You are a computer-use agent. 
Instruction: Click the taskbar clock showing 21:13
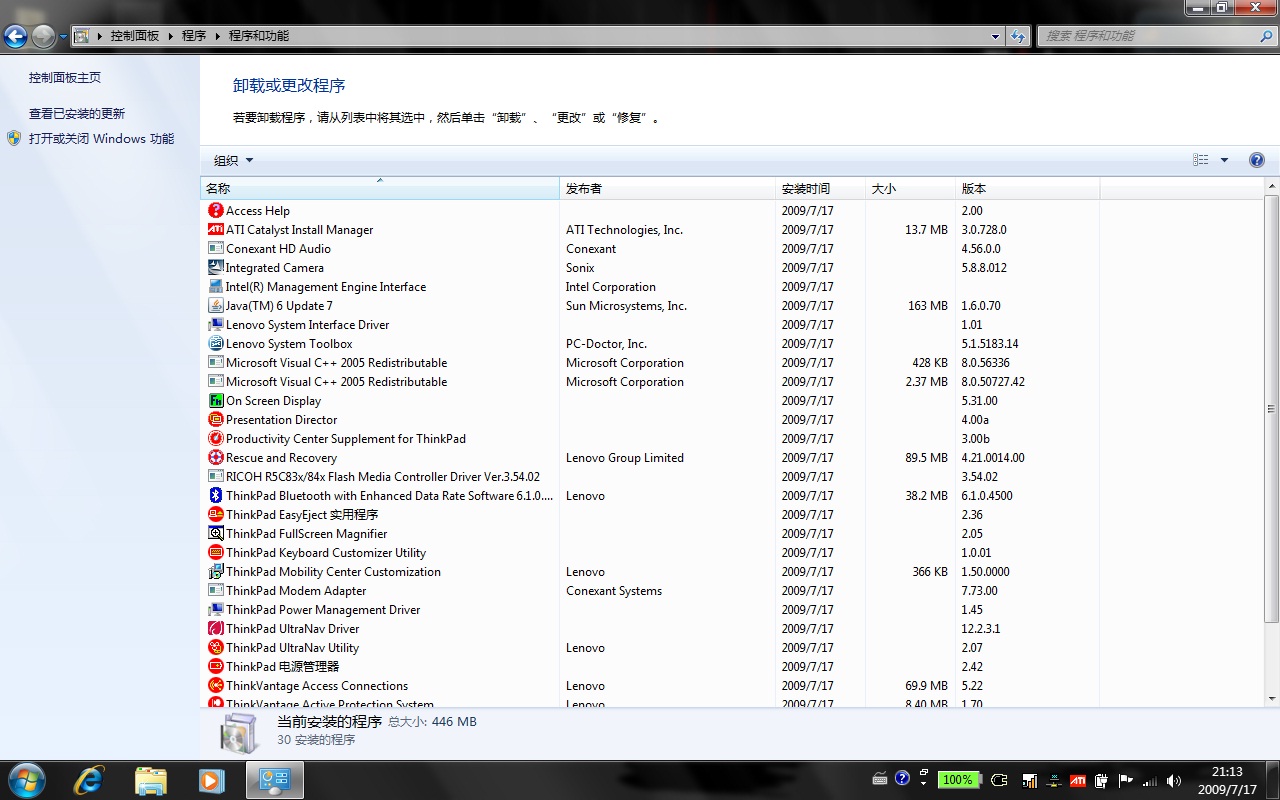point(1226,780)
